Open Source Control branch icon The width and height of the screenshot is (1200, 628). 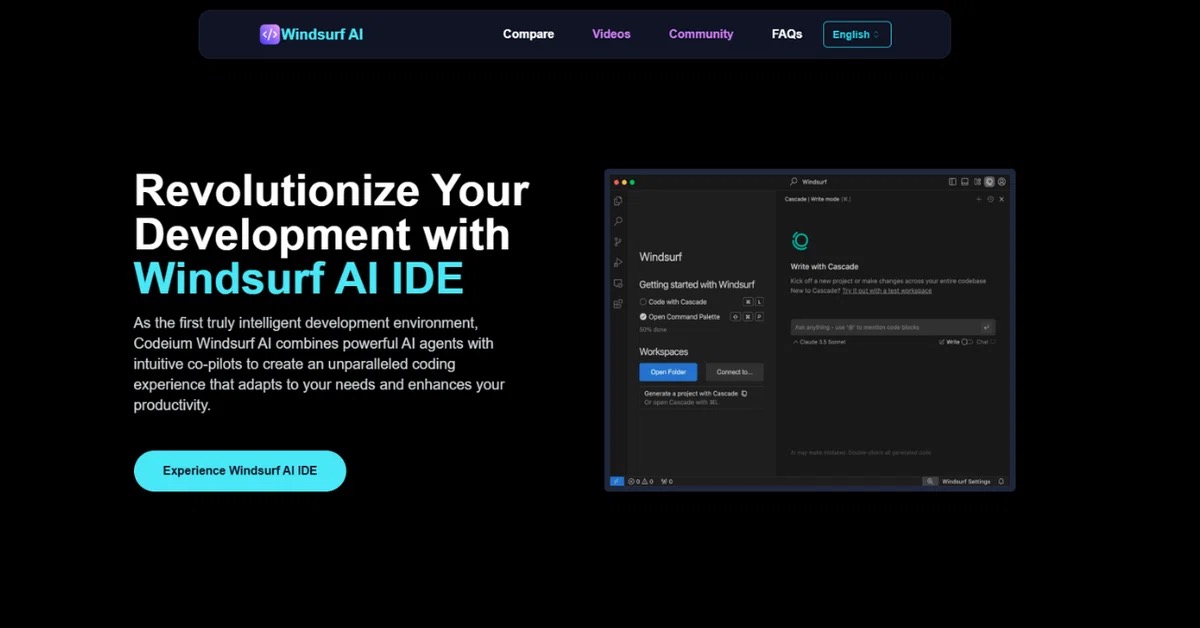618,242
